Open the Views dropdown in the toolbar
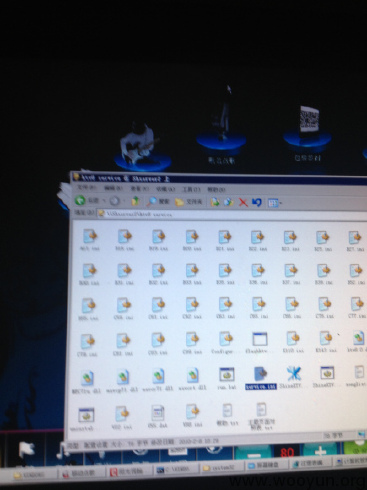This screenshot has height=490, width=367. coord(275,203)
